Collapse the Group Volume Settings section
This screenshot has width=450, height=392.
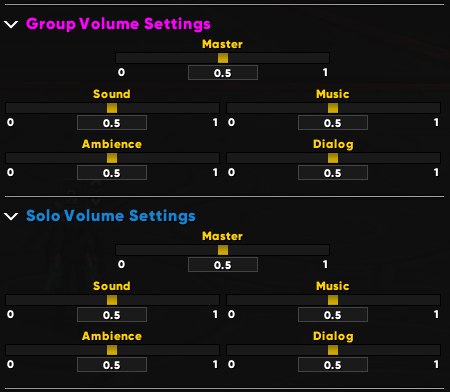click(x=11, y=24)
